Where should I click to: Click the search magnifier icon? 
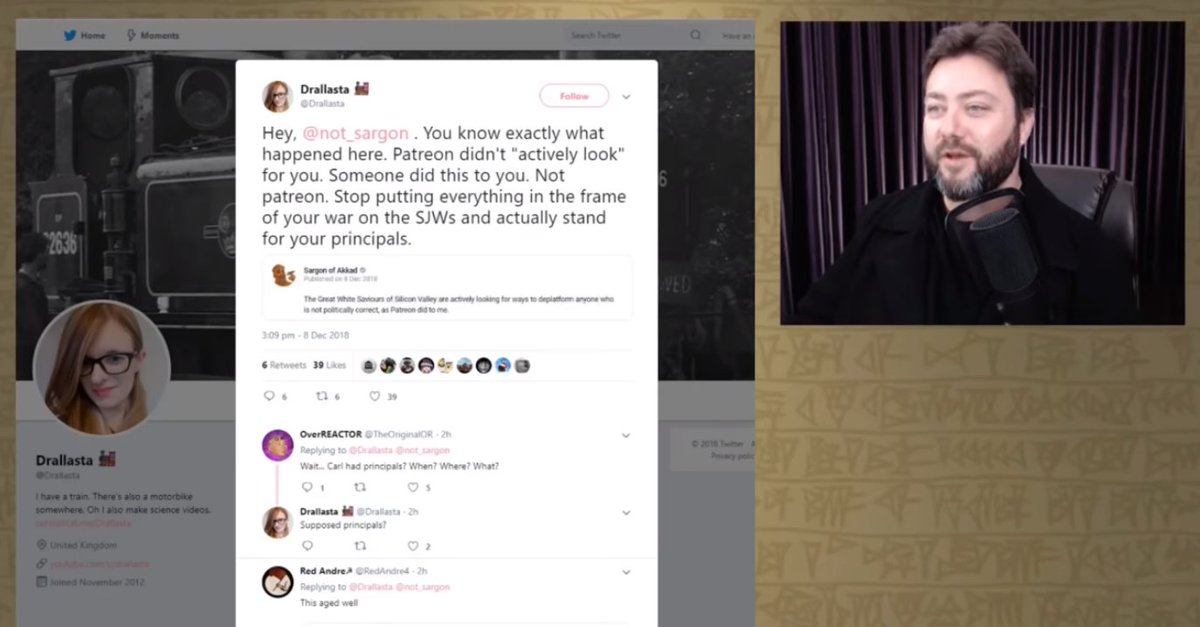695,35
